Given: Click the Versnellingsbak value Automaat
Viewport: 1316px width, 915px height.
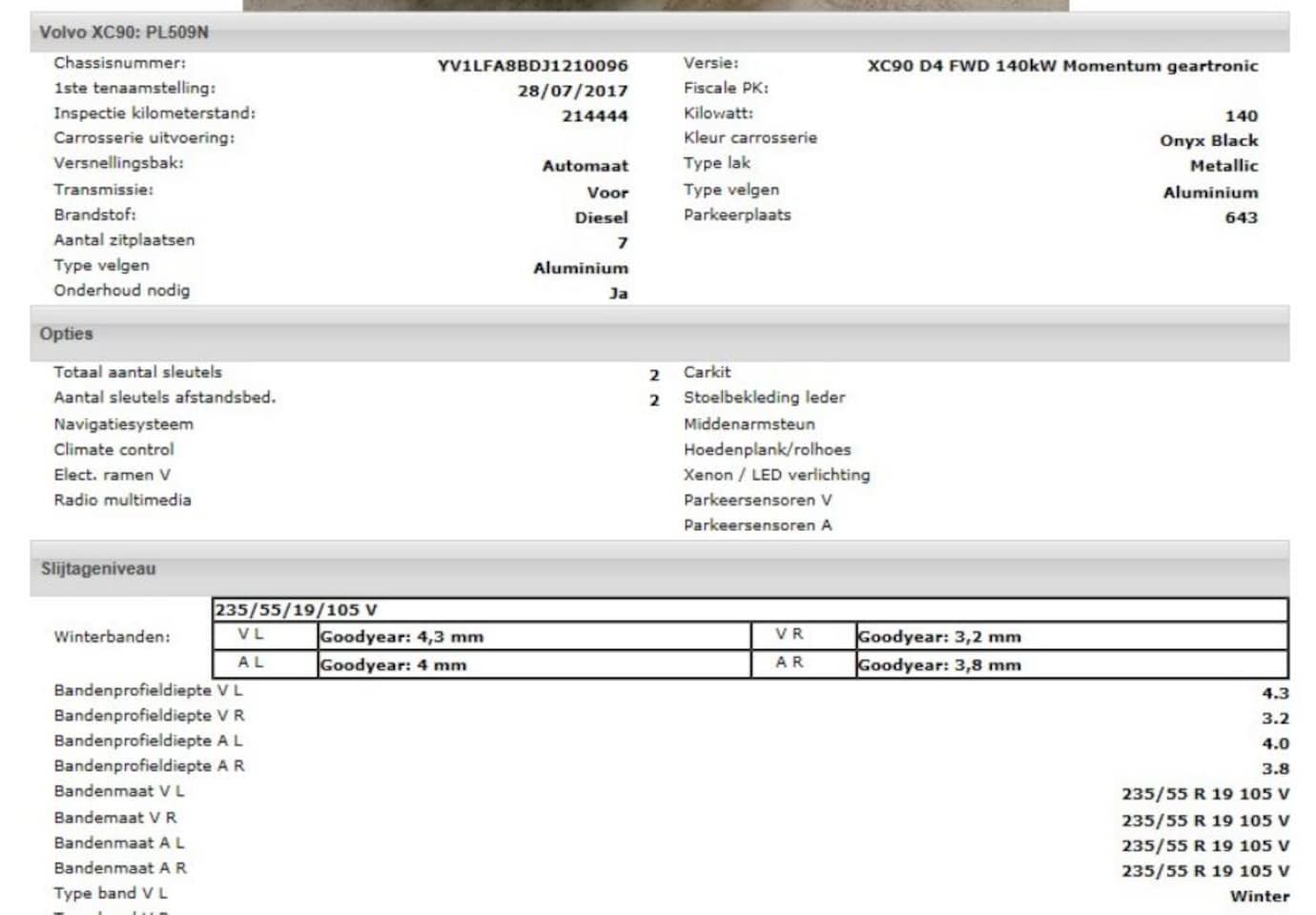Looking at the screenshot, I should [x=585, y=166].
